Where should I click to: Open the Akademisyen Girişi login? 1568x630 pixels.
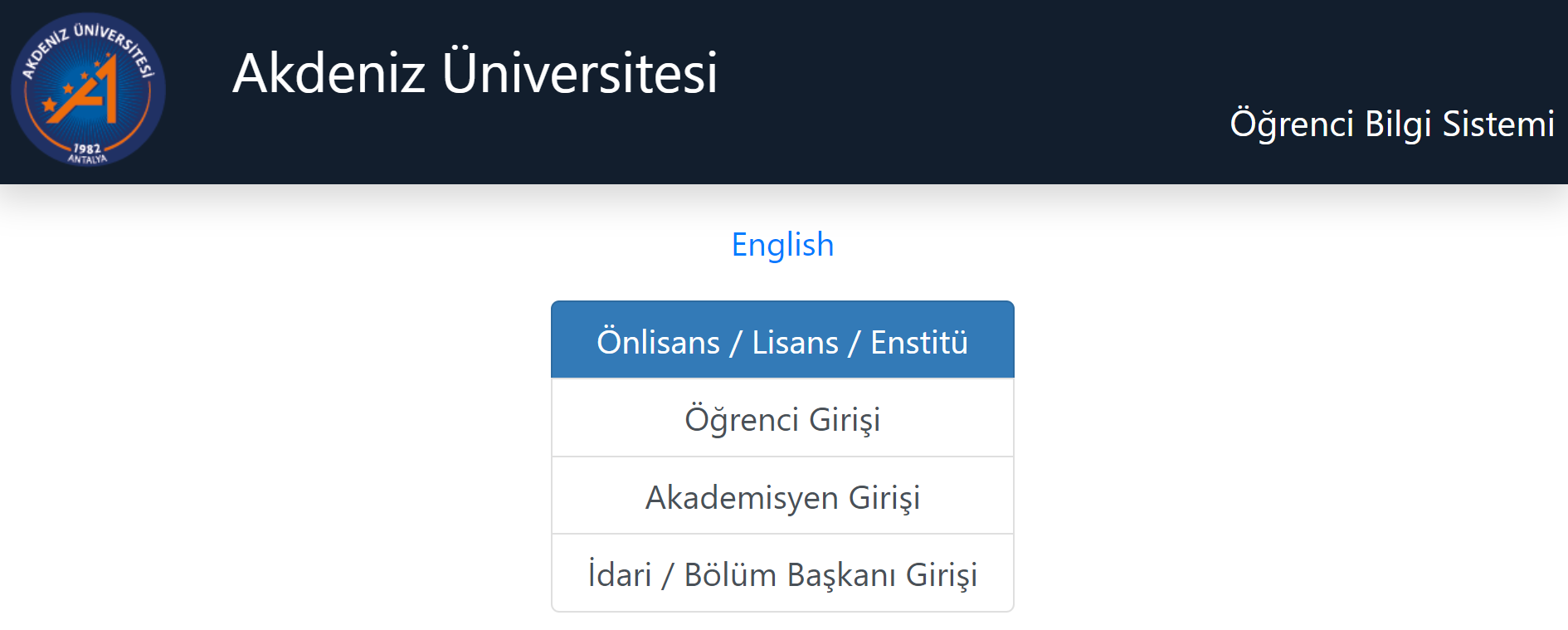pos(782,497)
